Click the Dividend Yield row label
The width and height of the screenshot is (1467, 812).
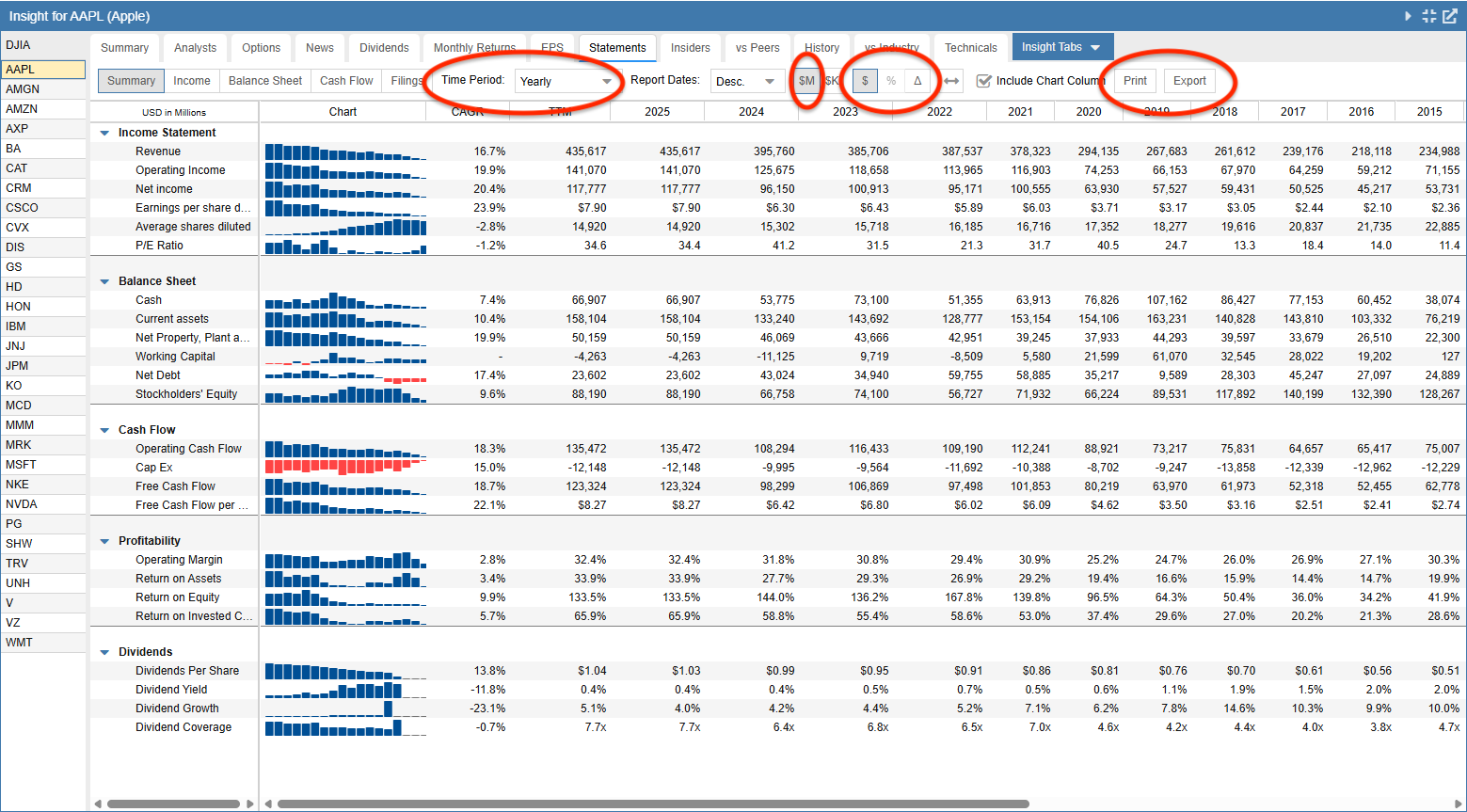click(x=171, y=690)
